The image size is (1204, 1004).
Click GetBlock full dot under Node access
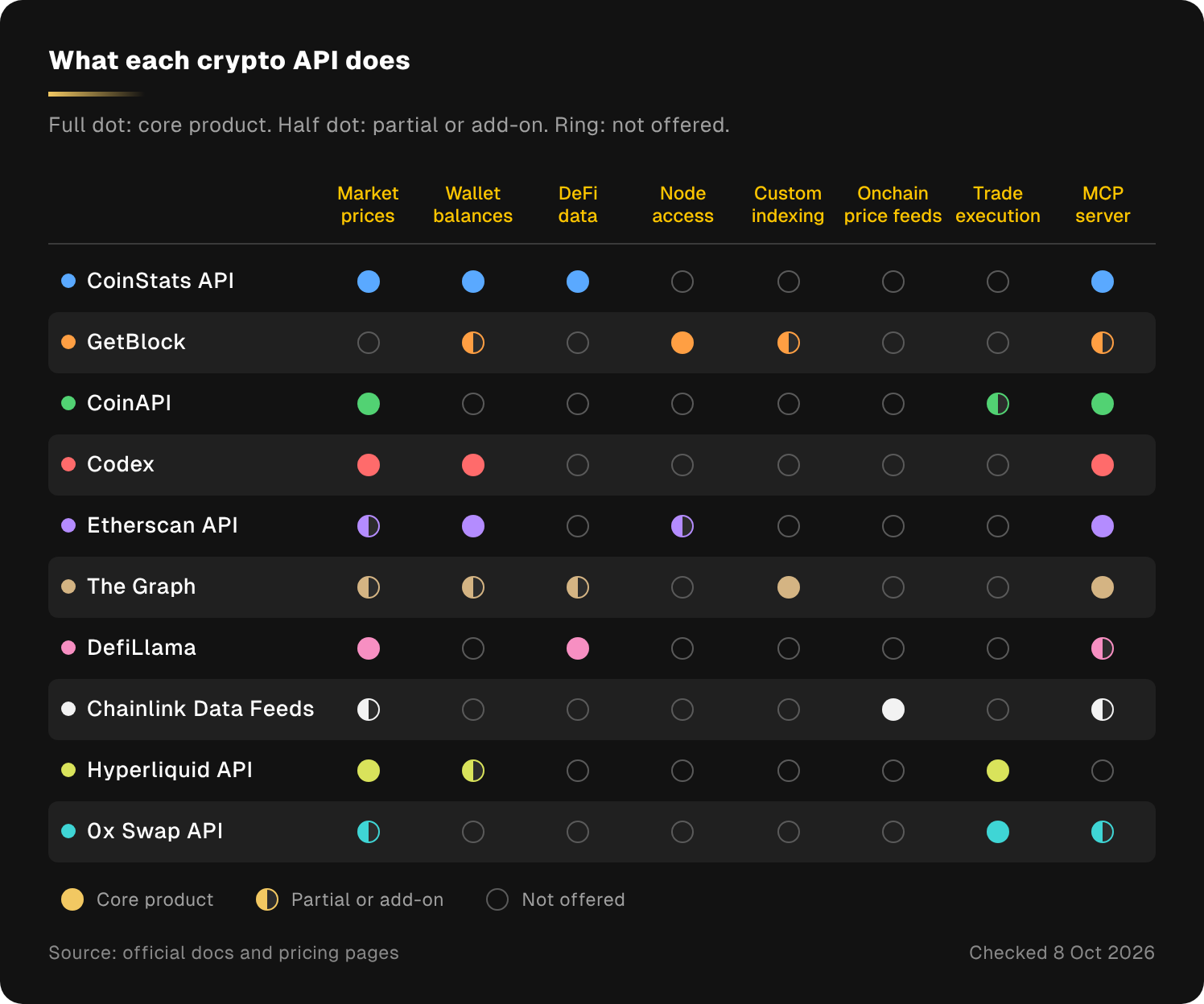pos(682,343)
